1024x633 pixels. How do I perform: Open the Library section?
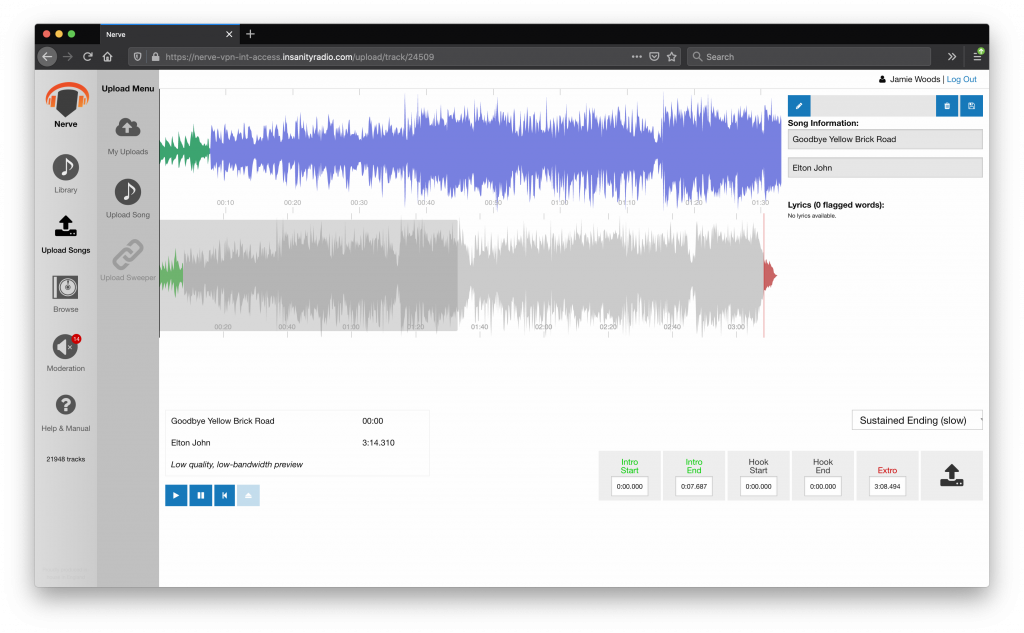coord(65,174)
